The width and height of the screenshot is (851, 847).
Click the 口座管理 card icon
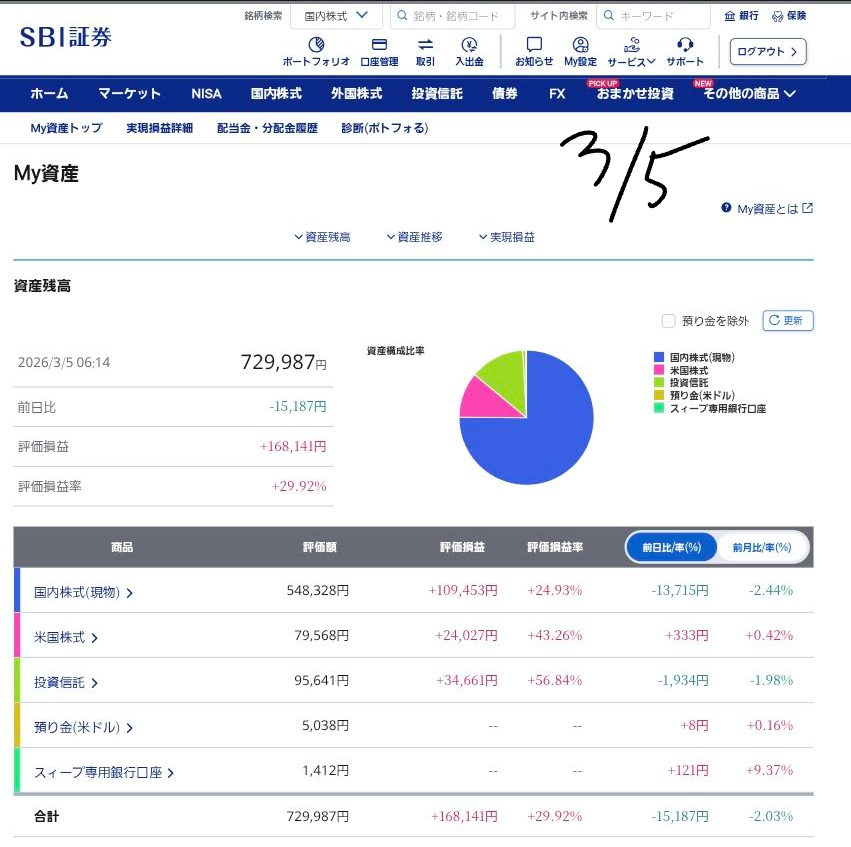(379, 45)
